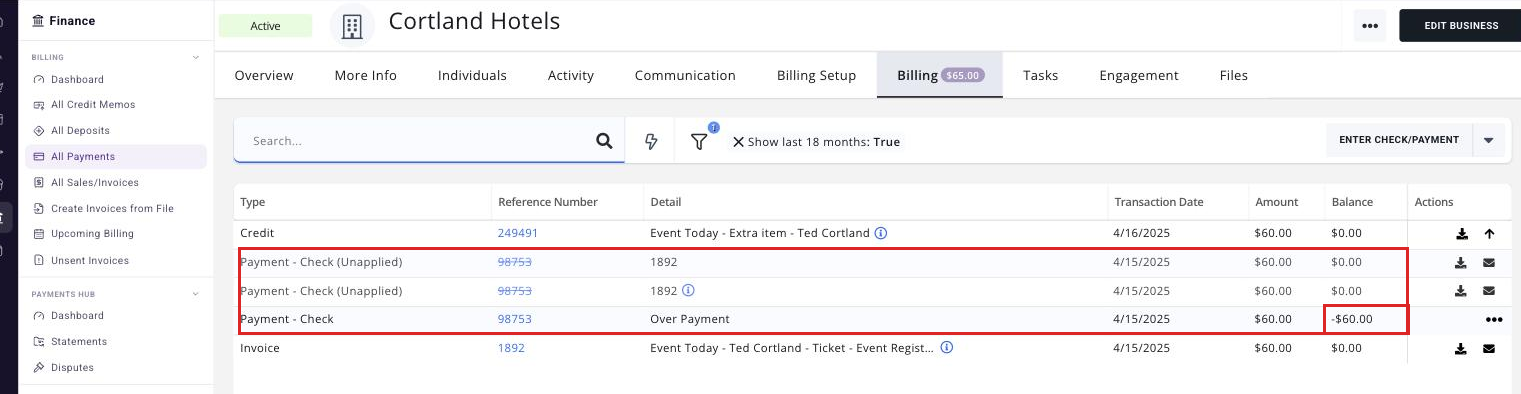Open the three-dot menu beside Edit Business
1521x394 pixels.
(1370, 26)
